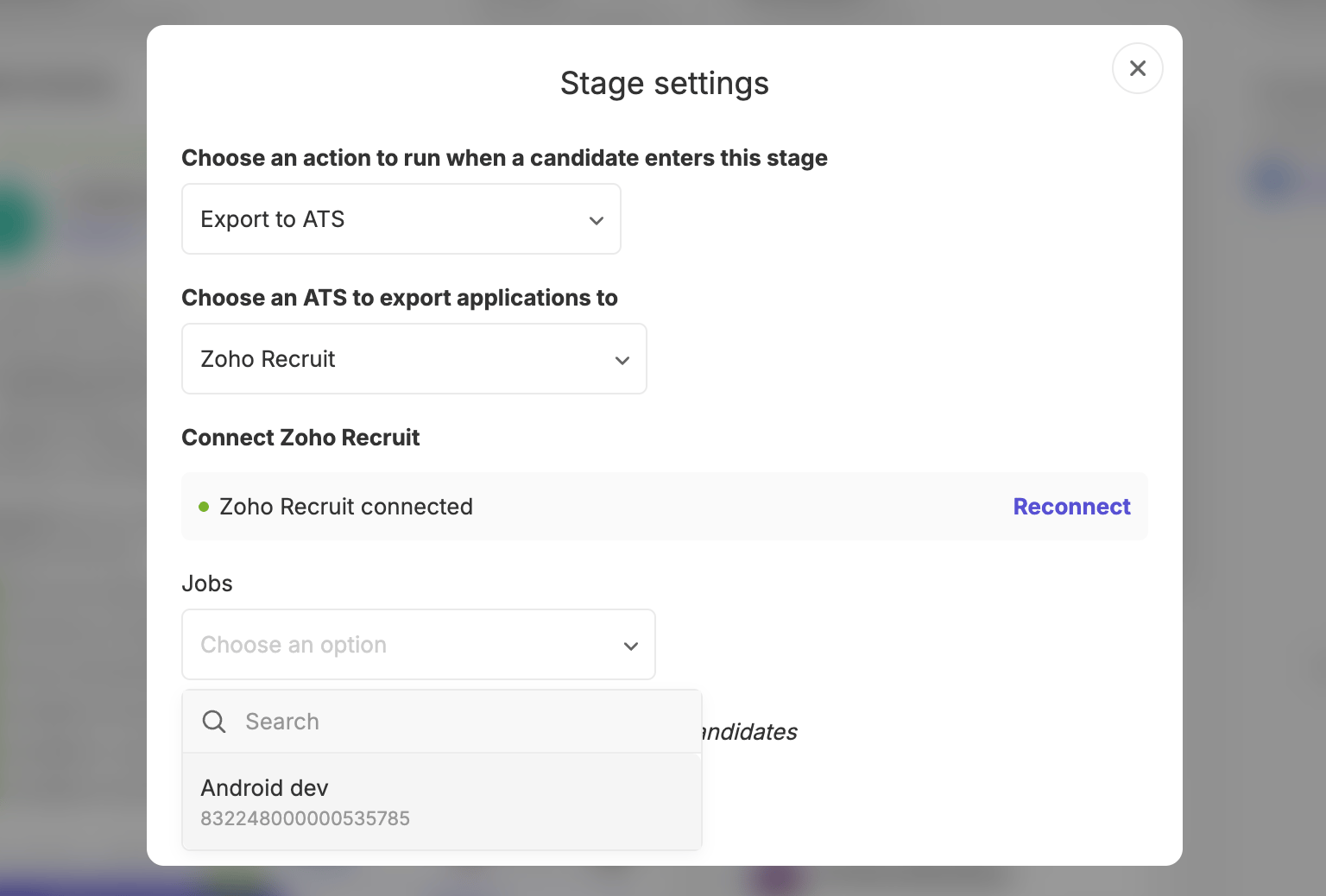Select the Android dev job option
1326x896 pixels.
point(442,802)
